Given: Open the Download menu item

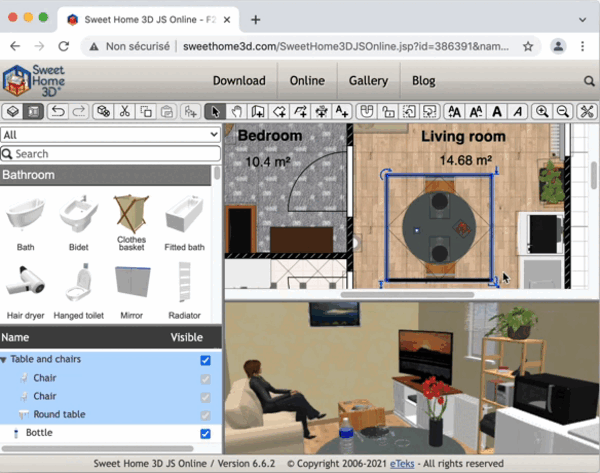Looking at the screenshot, I should tap(239, 81).
